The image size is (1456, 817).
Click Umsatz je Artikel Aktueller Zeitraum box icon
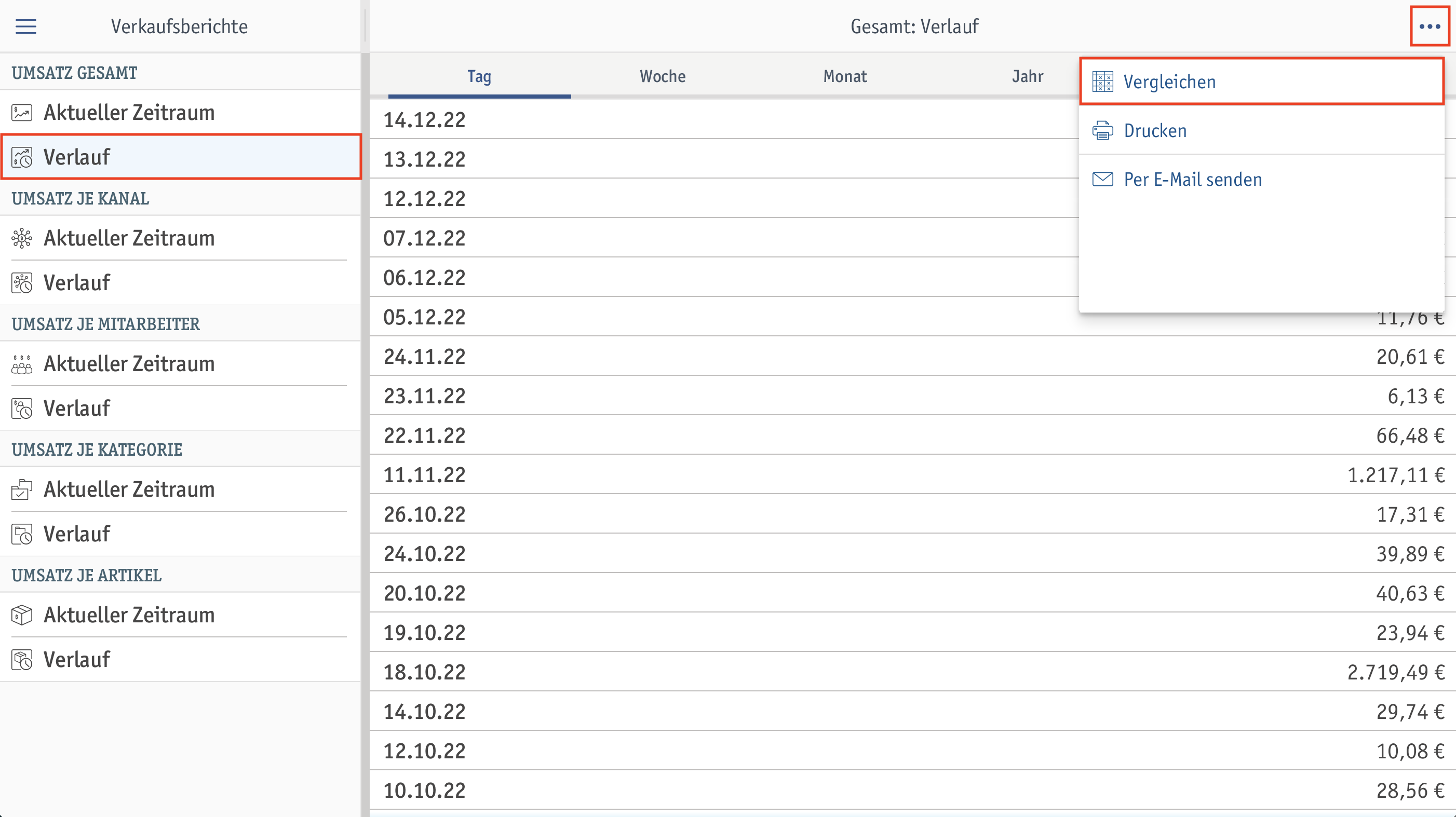(22, 615)
